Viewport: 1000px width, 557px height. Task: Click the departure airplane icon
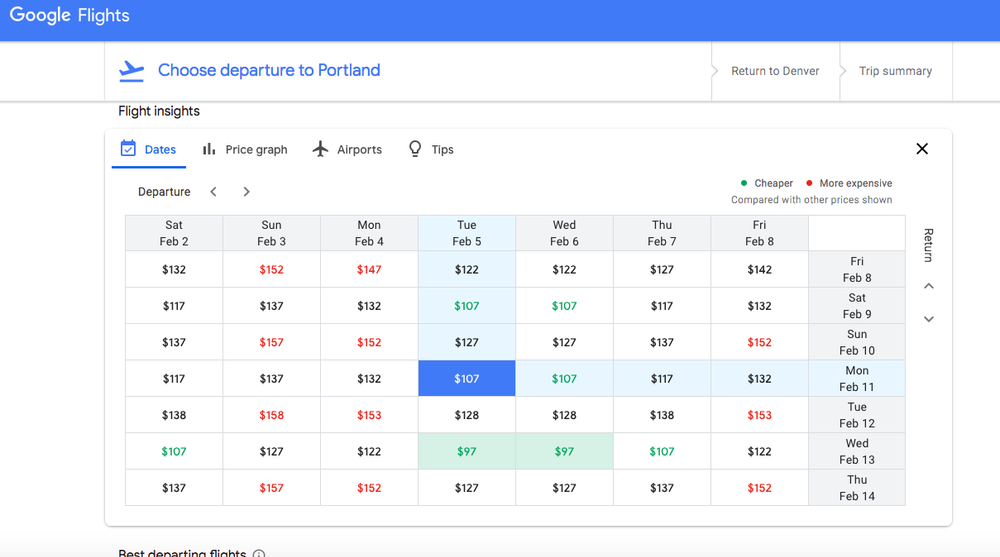131,71
